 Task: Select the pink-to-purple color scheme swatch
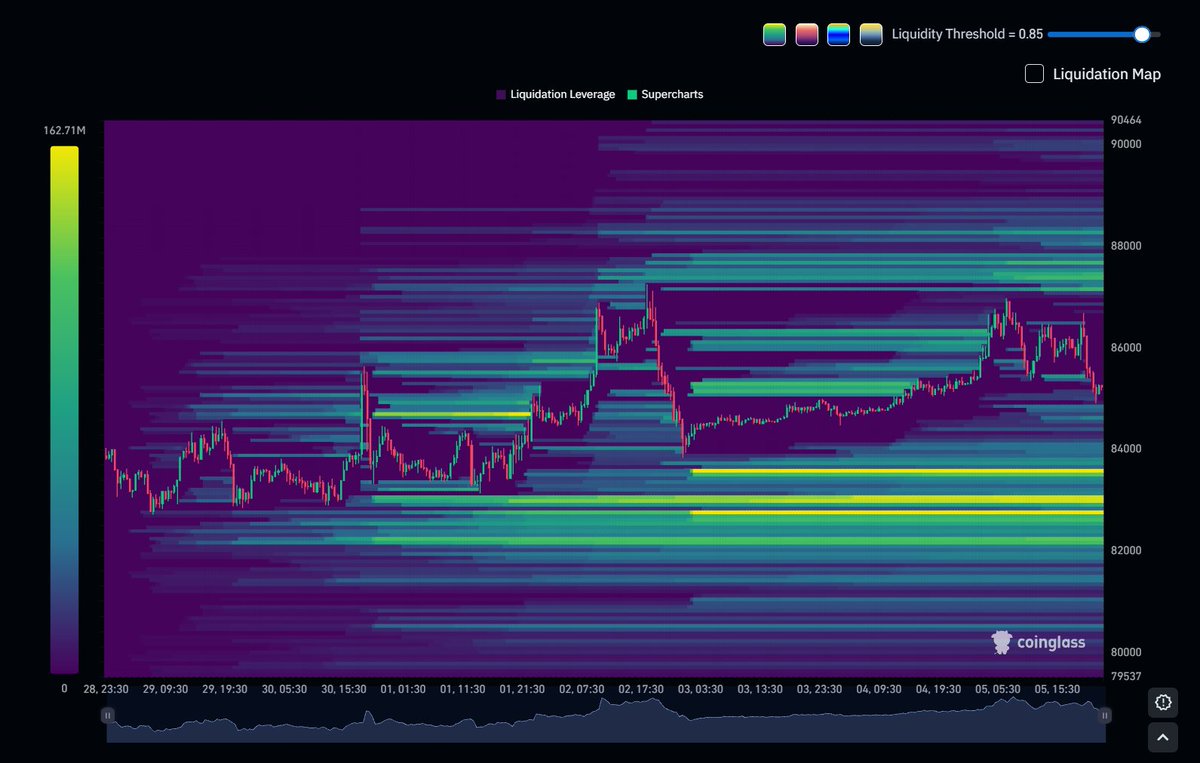[x=806, y=34]
